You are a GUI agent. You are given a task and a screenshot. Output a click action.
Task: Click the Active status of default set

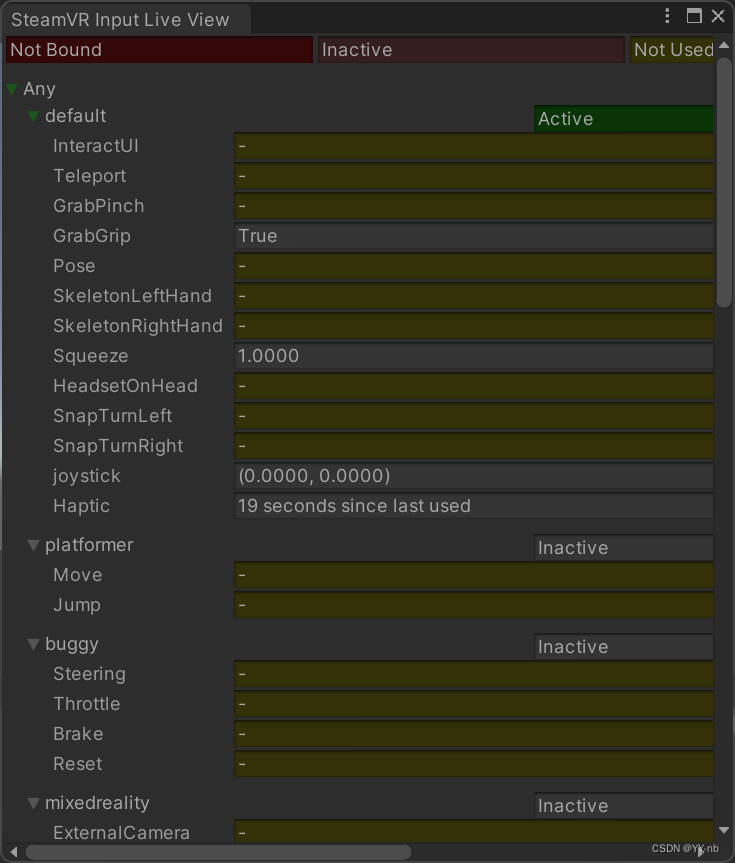click(623, 119)
